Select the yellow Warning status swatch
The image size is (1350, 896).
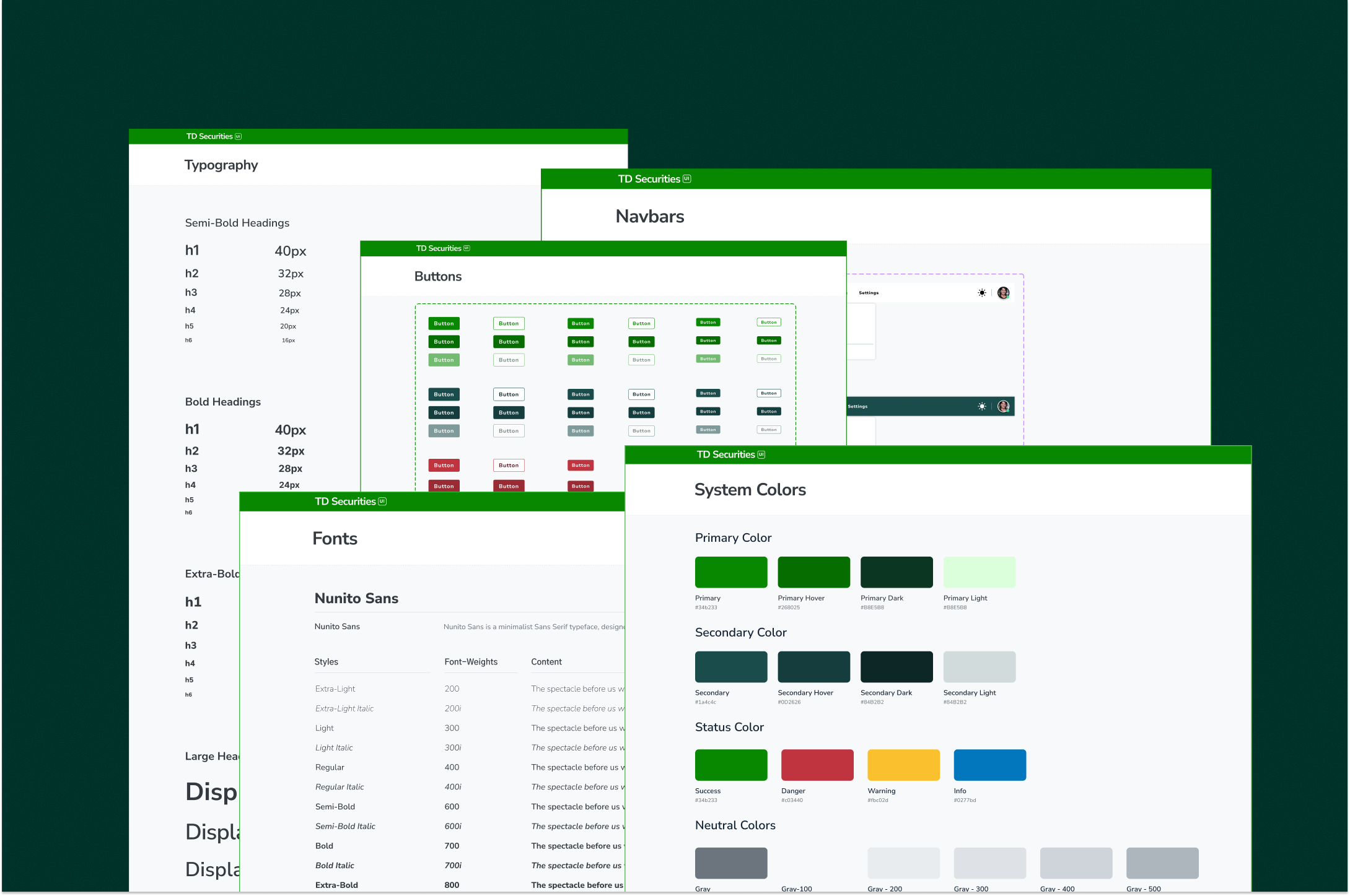903,765
